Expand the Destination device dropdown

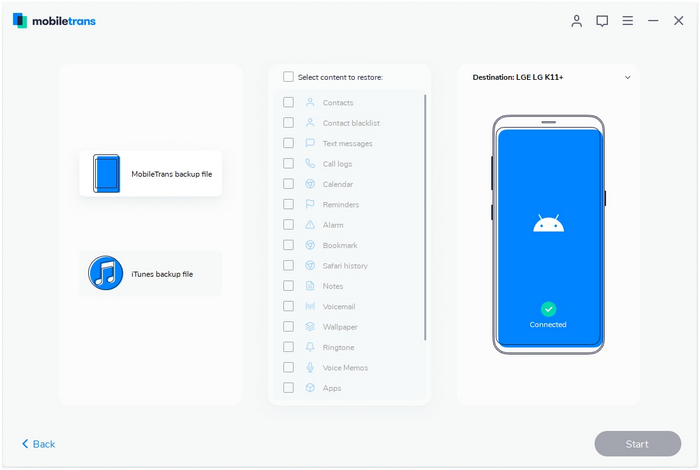pos(627,77)
